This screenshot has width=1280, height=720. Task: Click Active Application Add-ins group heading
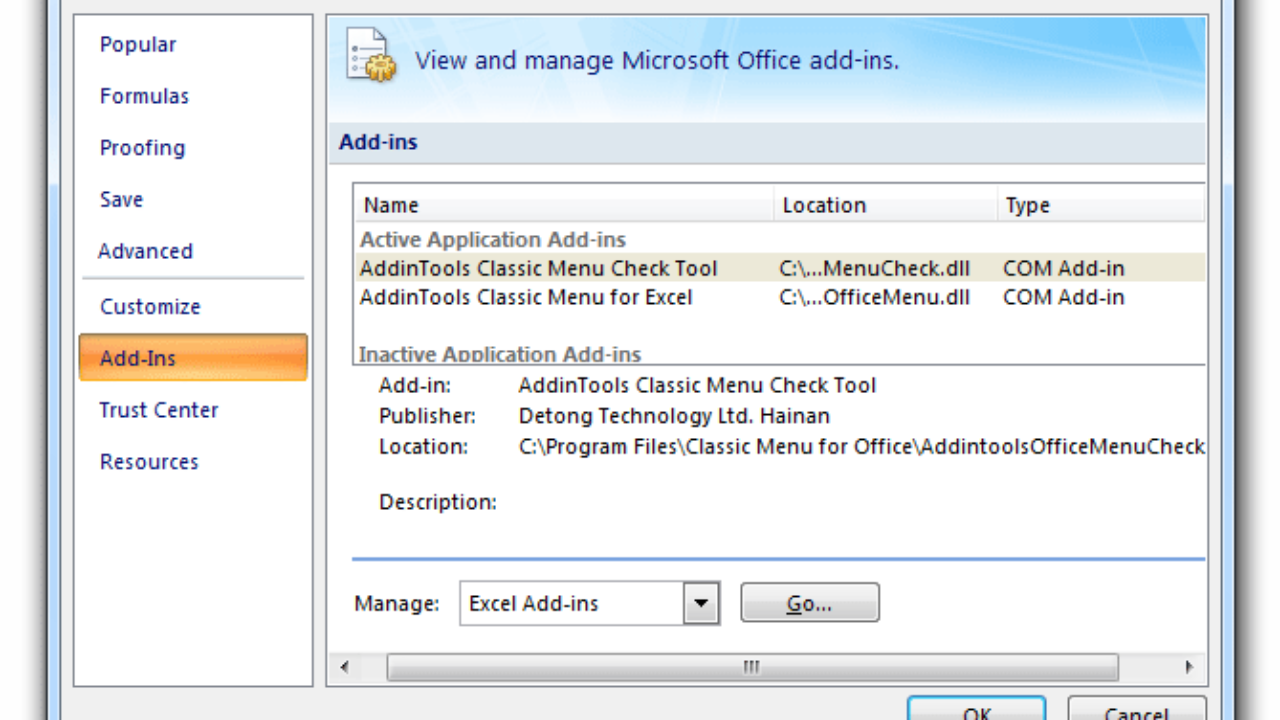click(x=493, y=240)
